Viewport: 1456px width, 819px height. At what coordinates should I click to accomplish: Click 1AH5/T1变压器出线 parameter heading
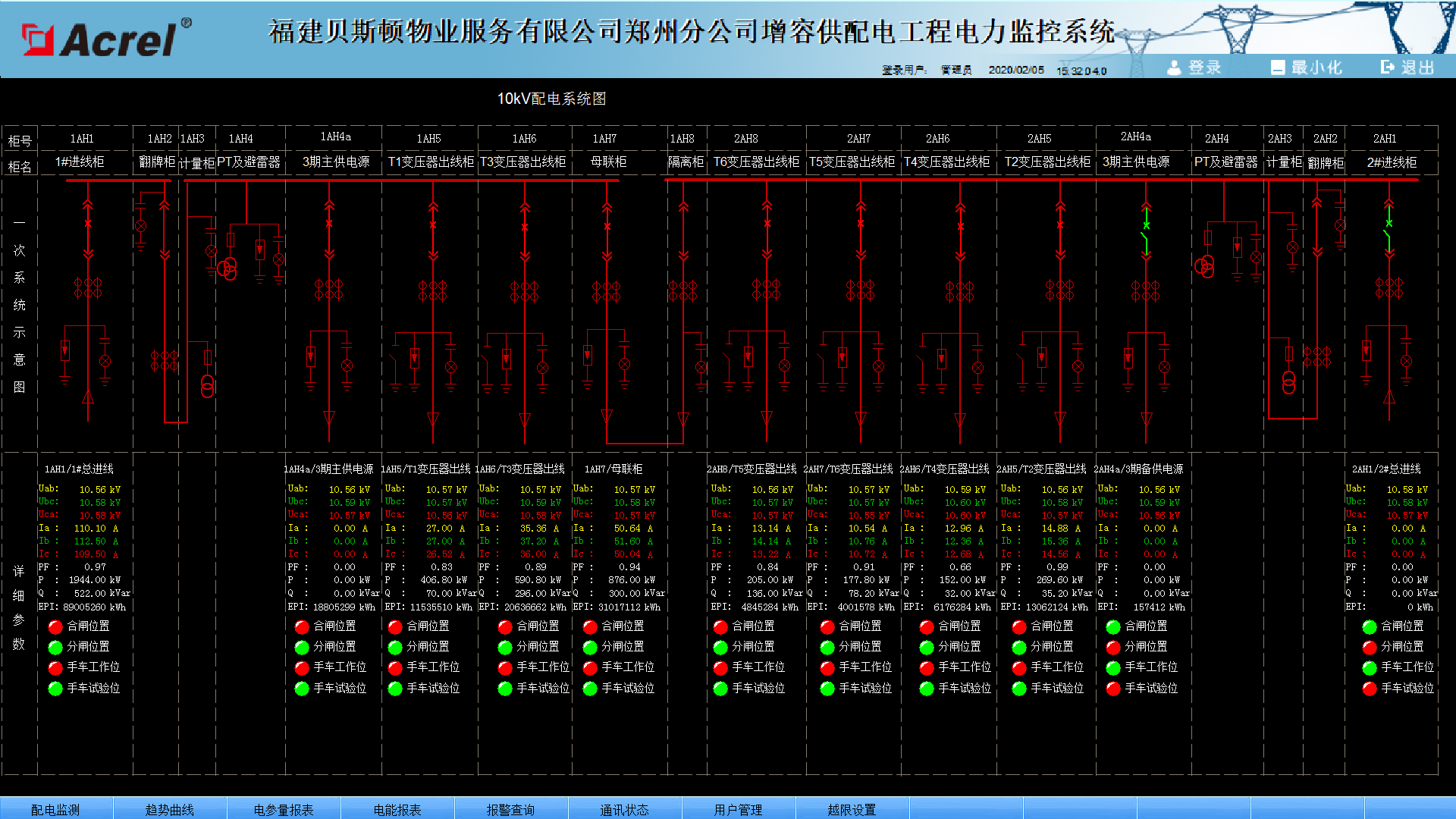point(425,469)
